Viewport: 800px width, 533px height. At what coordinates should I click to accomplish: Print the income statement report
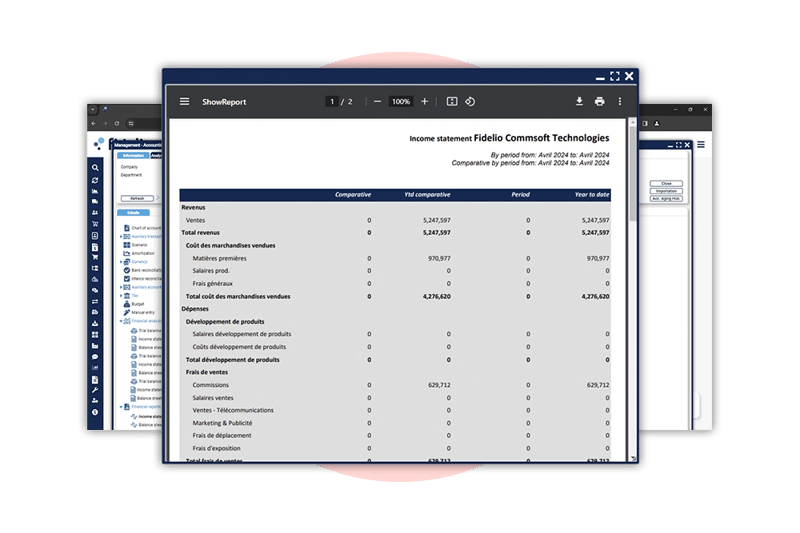(x=599, y=101)
